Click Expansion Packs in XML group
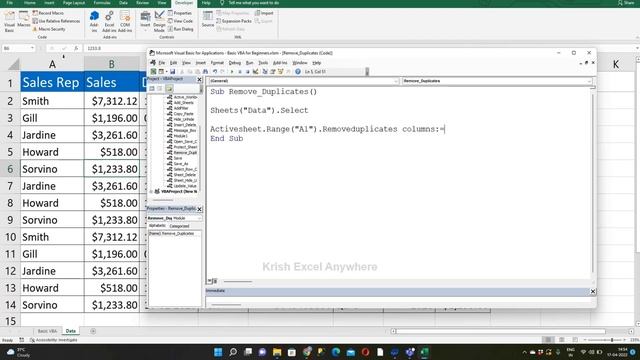The height and width of the screenshot is (360, 640). (234, 21)
